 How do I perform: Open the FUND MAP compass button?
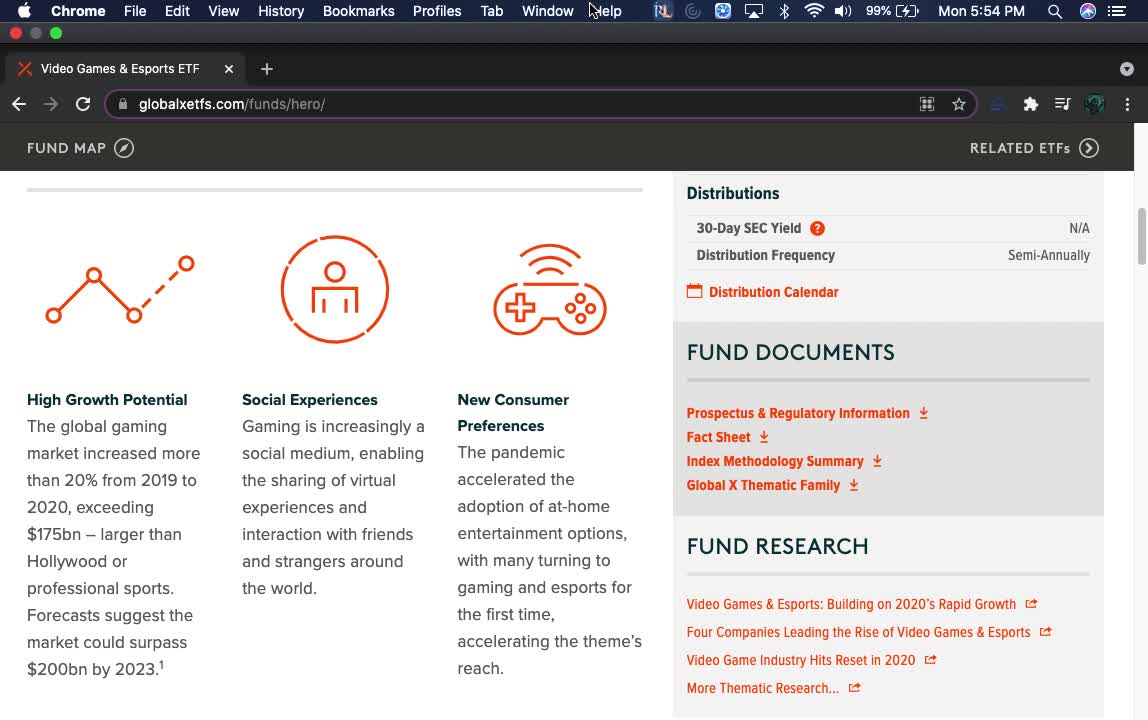(x=124, y=148)
